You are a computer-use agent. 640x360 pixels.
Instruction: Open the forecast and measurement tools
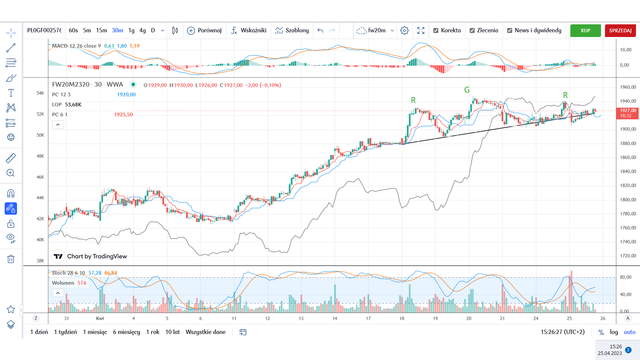[11, 123]
